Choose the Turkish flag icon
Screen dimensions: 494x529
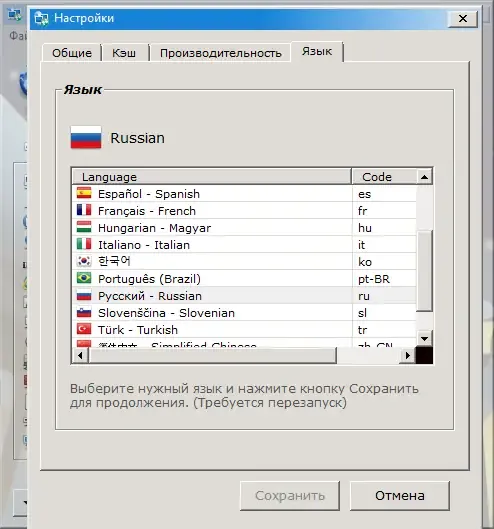[x=84, y=329]
